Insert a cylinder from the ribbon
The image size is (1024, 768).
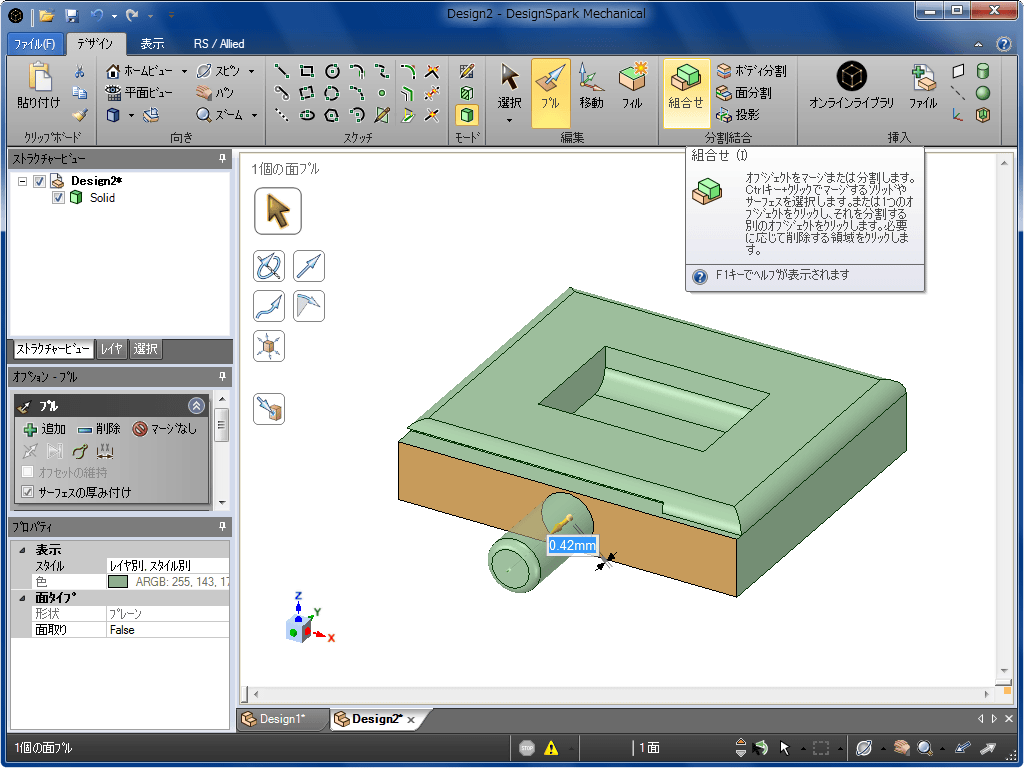(x=983, y=71)
